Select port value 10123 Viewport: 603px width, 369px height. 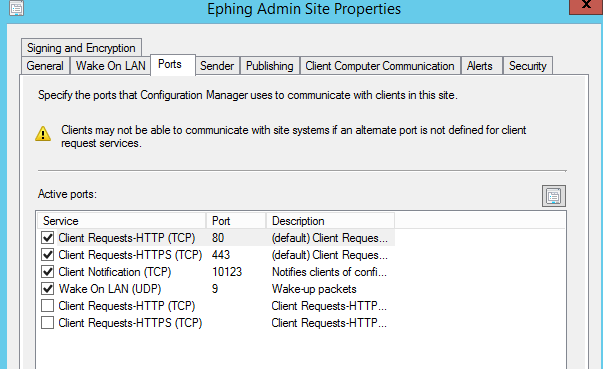227,272
